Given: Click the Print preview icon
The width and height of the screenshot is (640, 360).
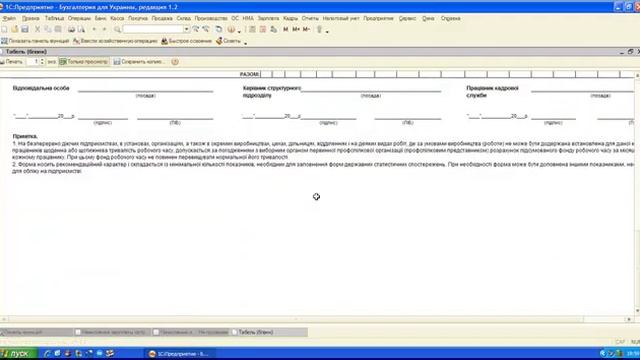Looking at the screenshot, I should click(x=81, y=29).
